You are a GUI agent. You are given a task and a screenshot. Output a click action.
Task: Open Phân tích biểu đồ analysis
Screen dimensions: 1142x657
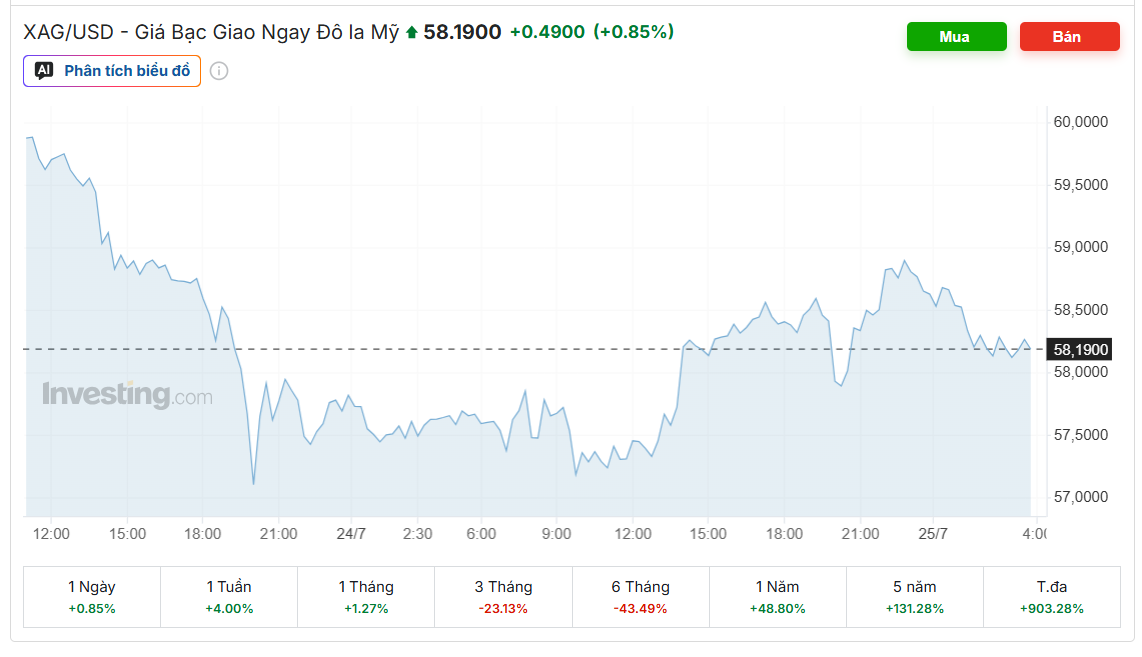coord(111,71)
